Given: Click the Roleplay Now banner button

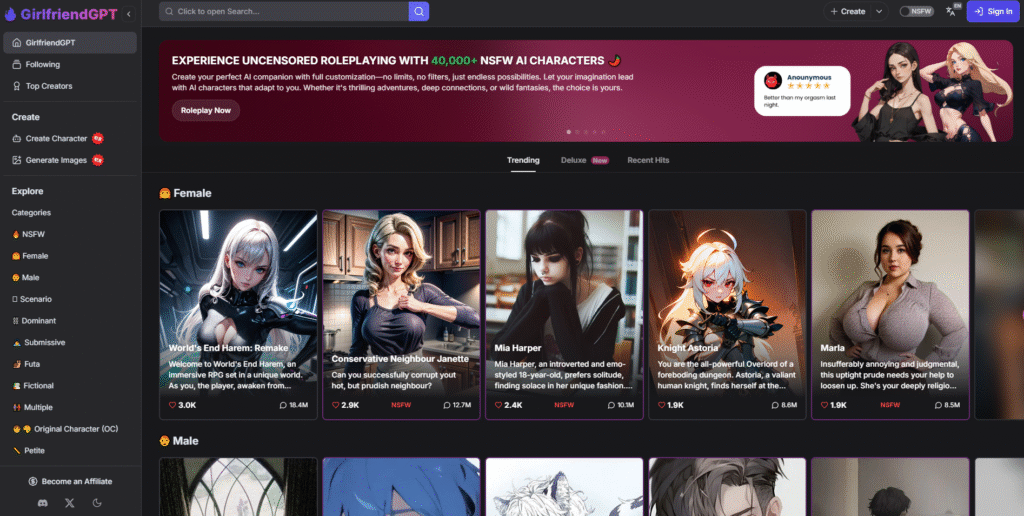Looking at the screenshot, I should 206,110.
